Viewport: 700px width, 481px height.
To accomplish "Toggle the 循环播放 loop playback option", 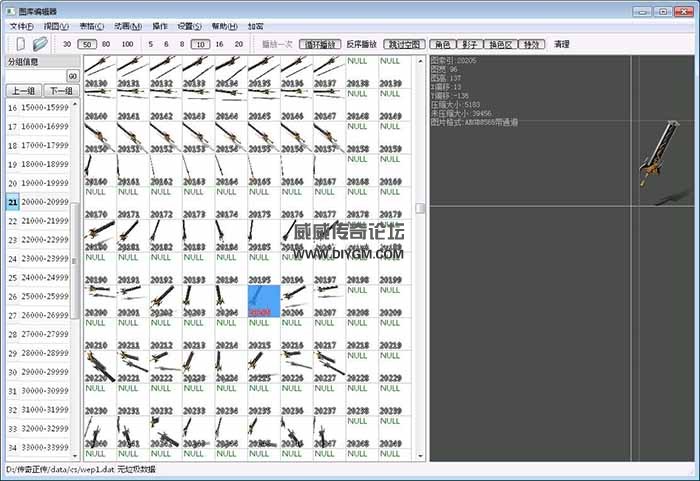I will pos(320,44).
